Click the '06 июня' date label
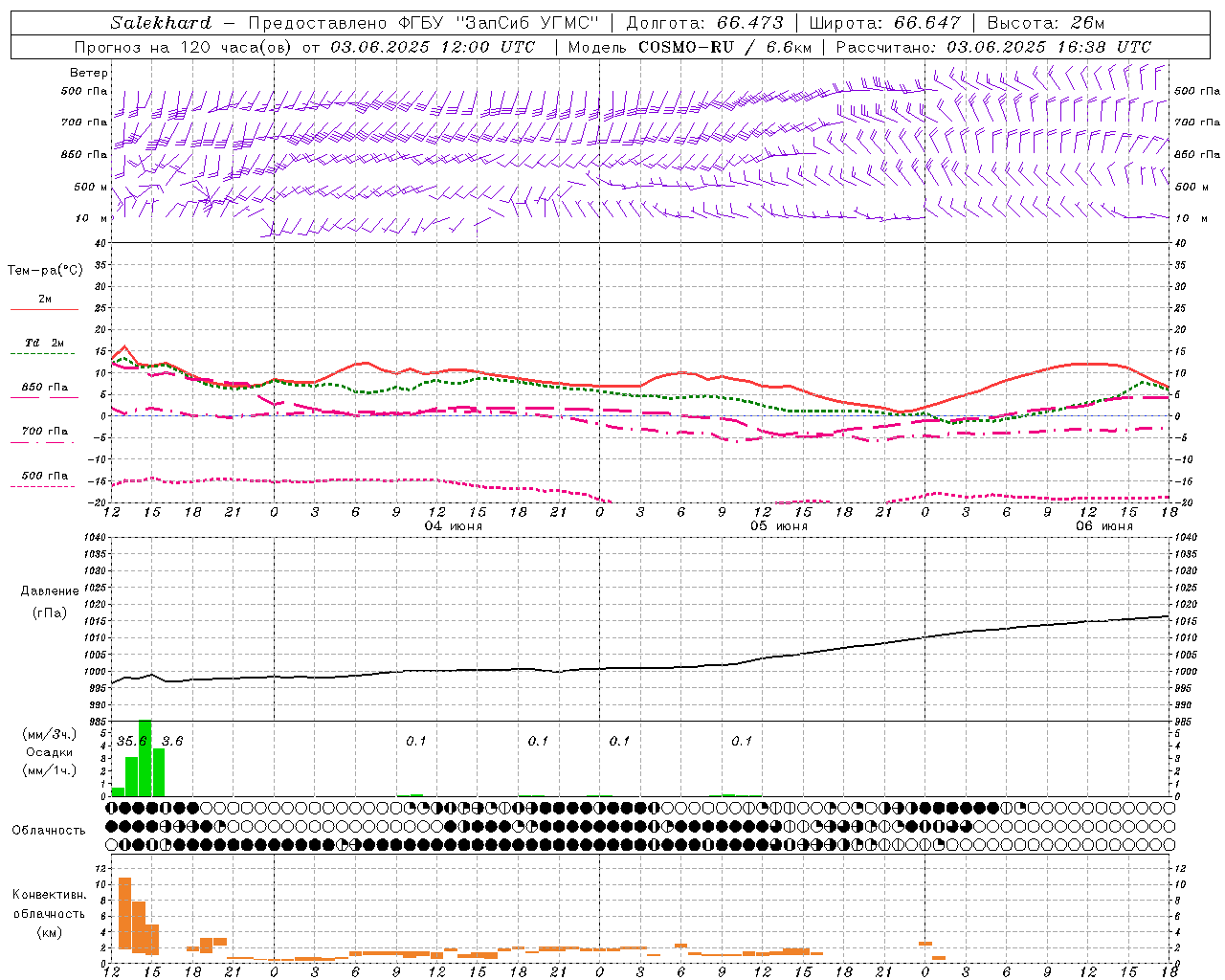Image resolution: width=1225 pixels, height=980 pixels. [x=1103, y=526]
